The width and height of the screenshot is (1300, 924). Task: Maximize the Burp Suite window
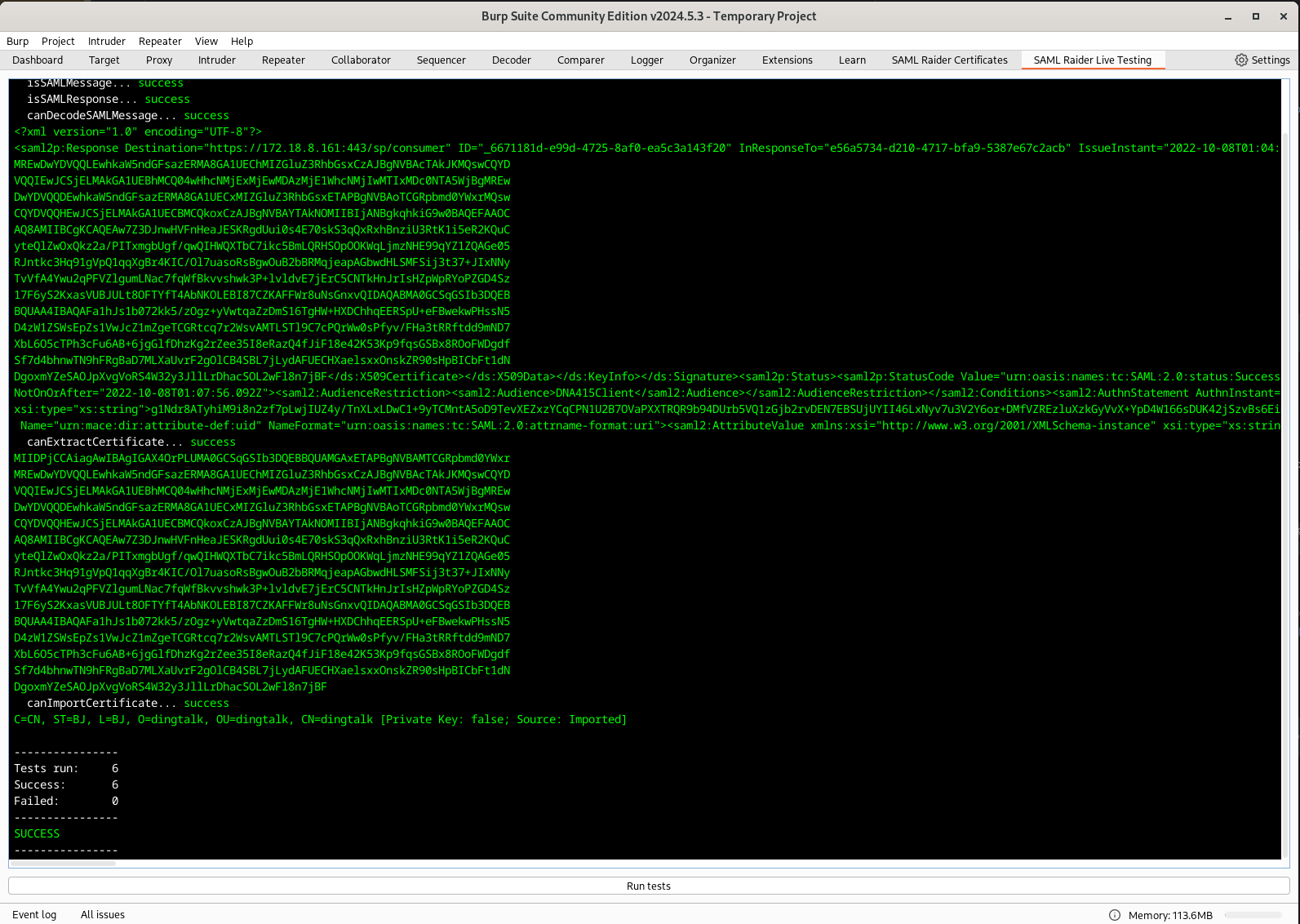[x=1256, y=16]
